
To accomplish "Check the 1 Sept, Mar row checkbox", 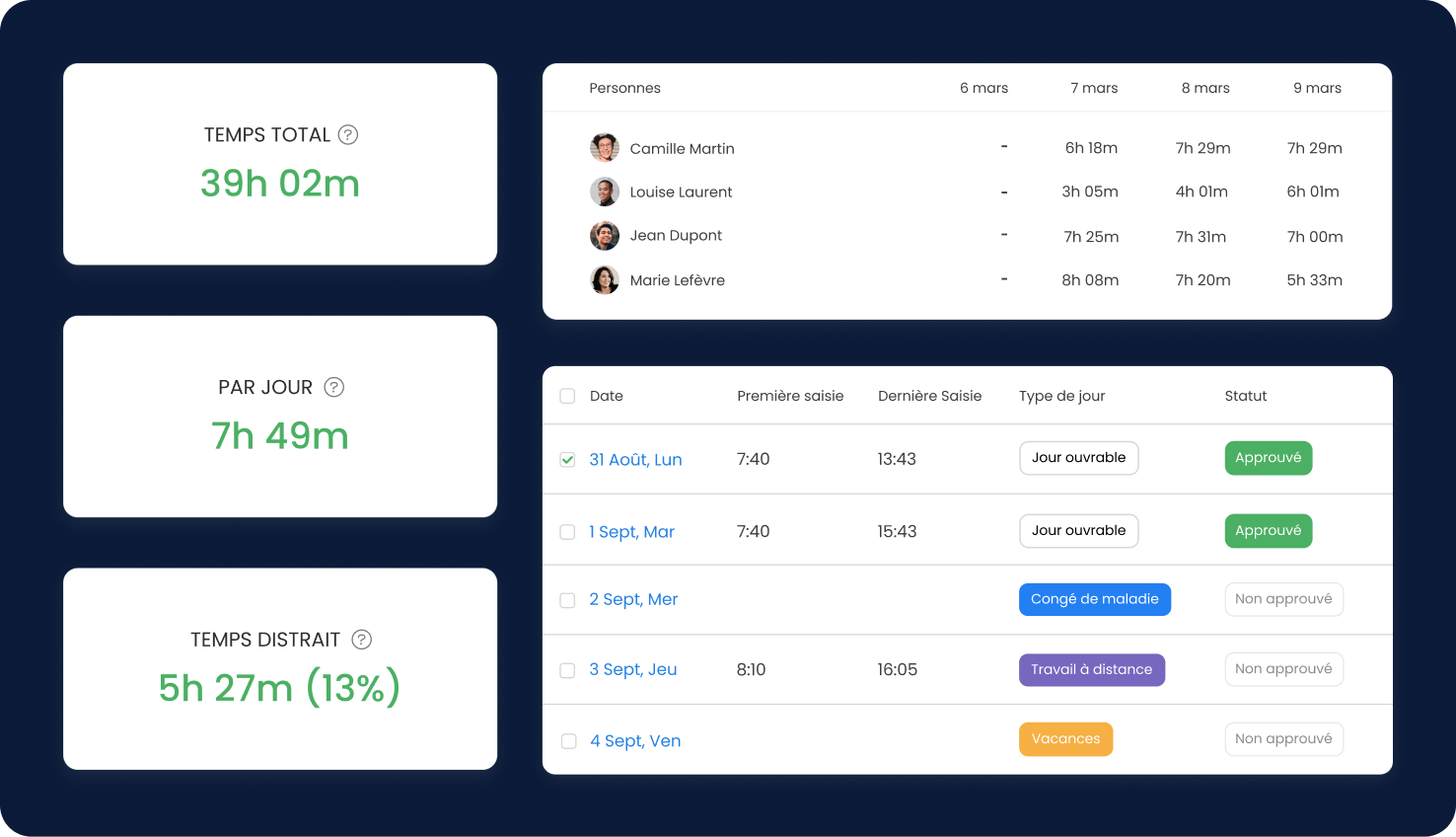I will (567, 532).
